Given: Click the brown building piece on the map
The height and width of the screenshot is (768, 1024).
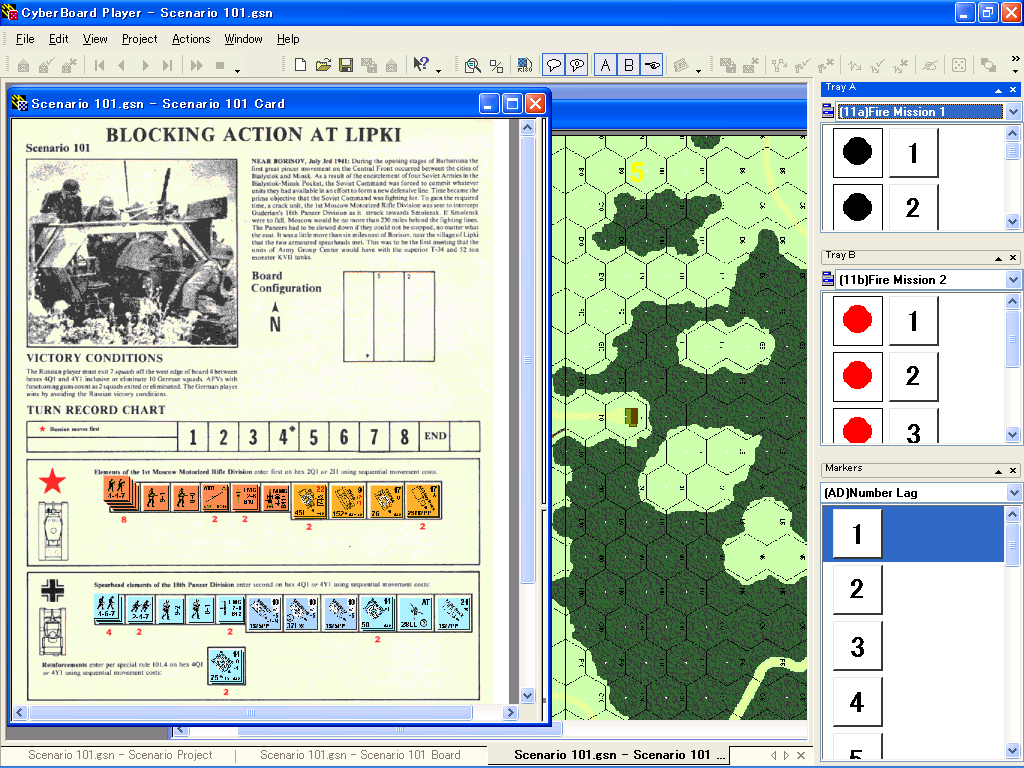Looking at the screenshot, I should [x=632, y=417].
